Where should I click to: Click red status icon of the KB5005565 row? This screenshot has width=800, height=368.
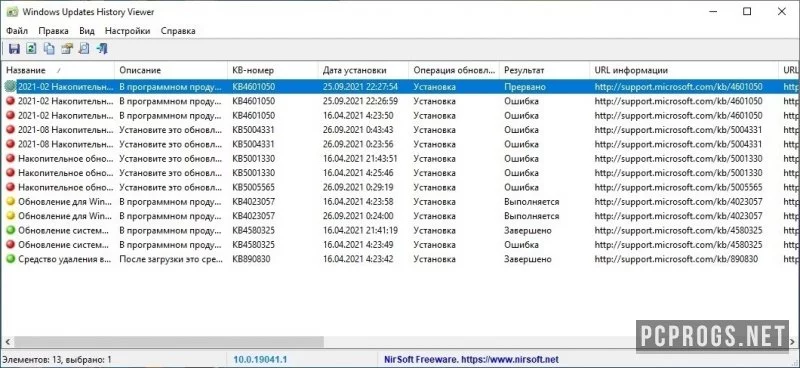pyautogui.click(x=10, y=187)
